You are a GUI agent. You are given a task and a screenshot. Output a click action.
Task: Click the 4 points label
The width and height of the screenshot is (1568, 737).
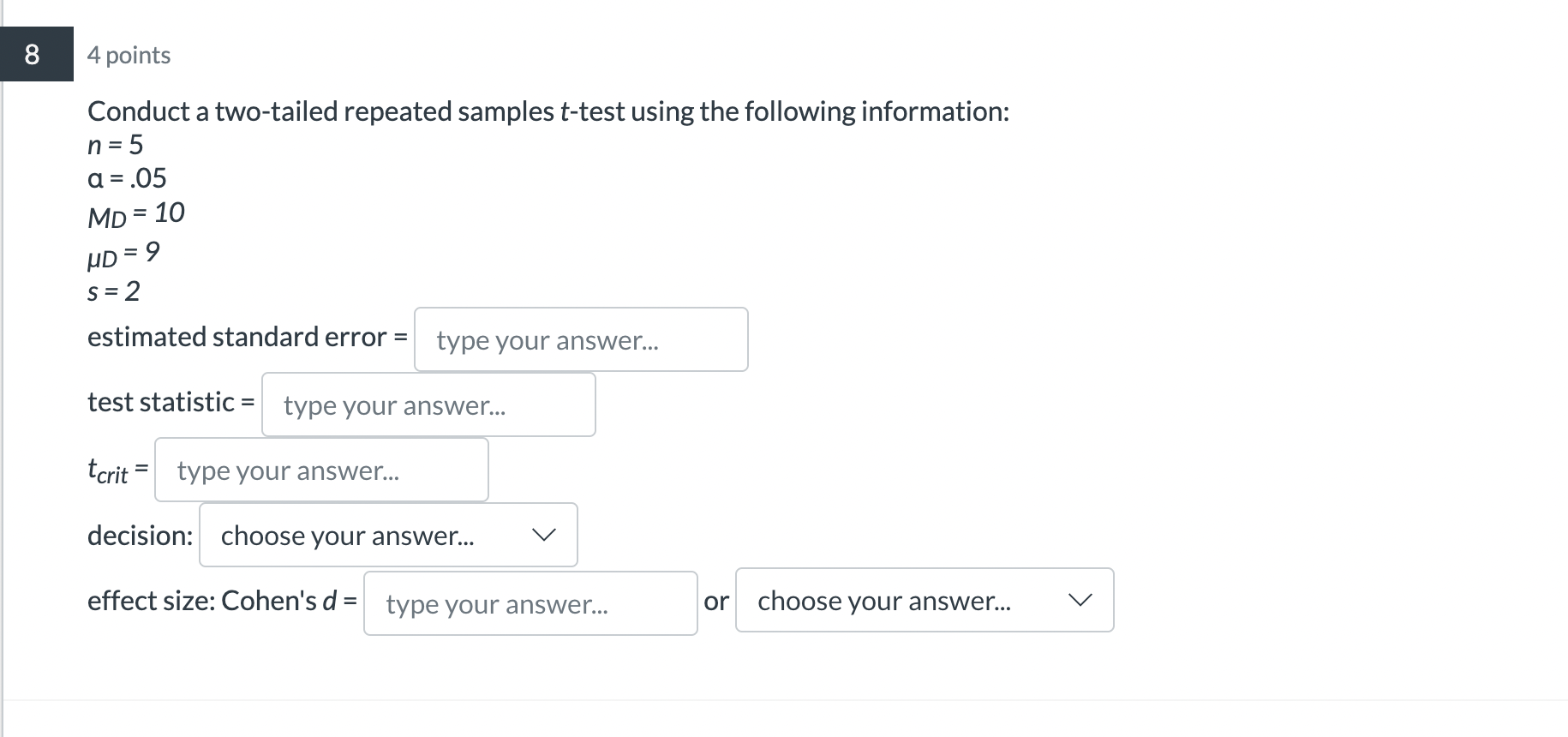click(129, 54)
